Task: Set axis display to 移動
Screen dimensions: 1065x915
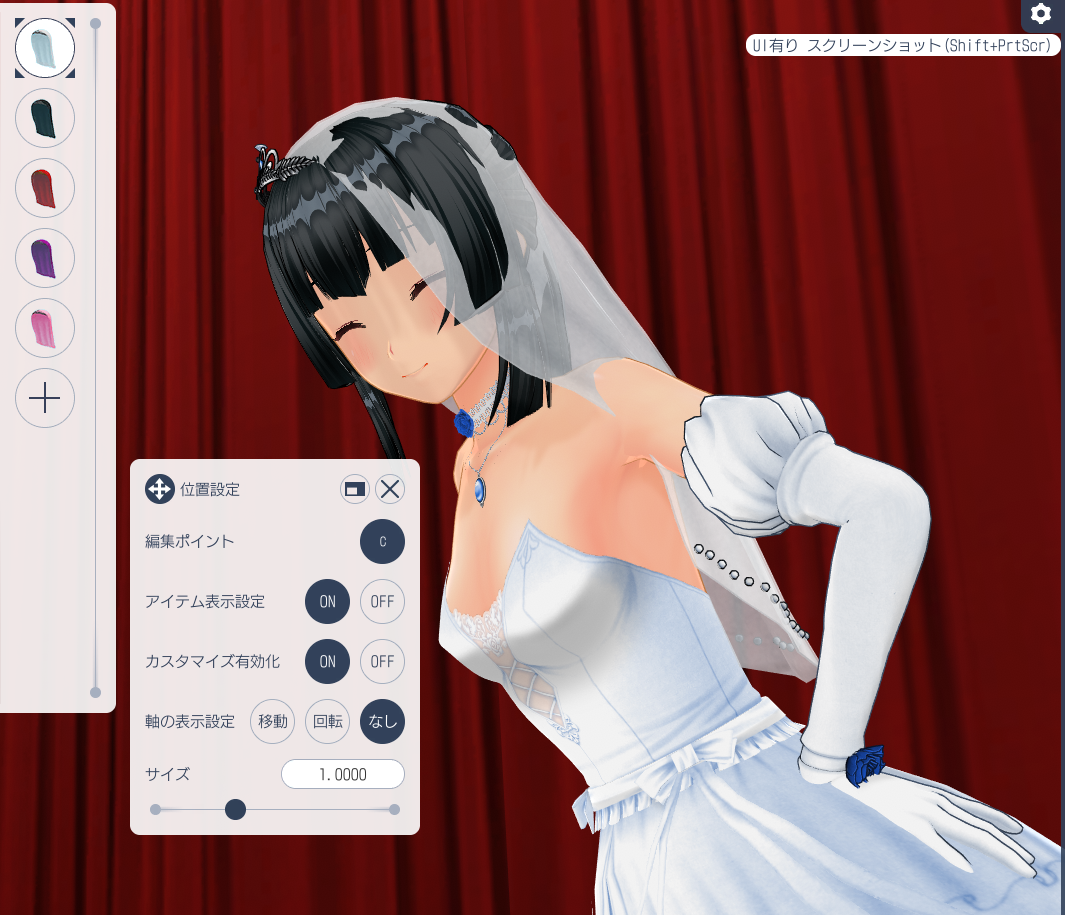Action: (273, 721)
